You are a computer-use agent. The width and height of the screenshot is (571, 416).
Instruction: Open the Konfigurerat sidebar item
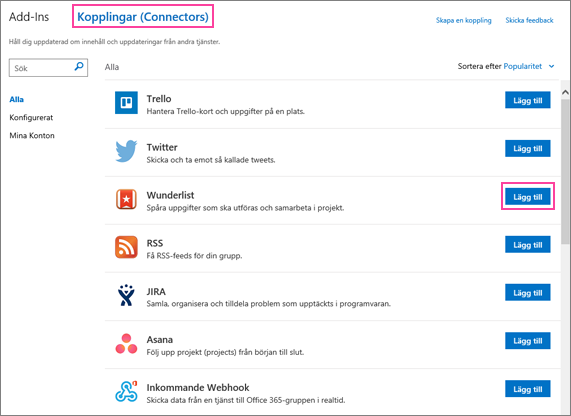pyautogui.click(x=31, y=118)
